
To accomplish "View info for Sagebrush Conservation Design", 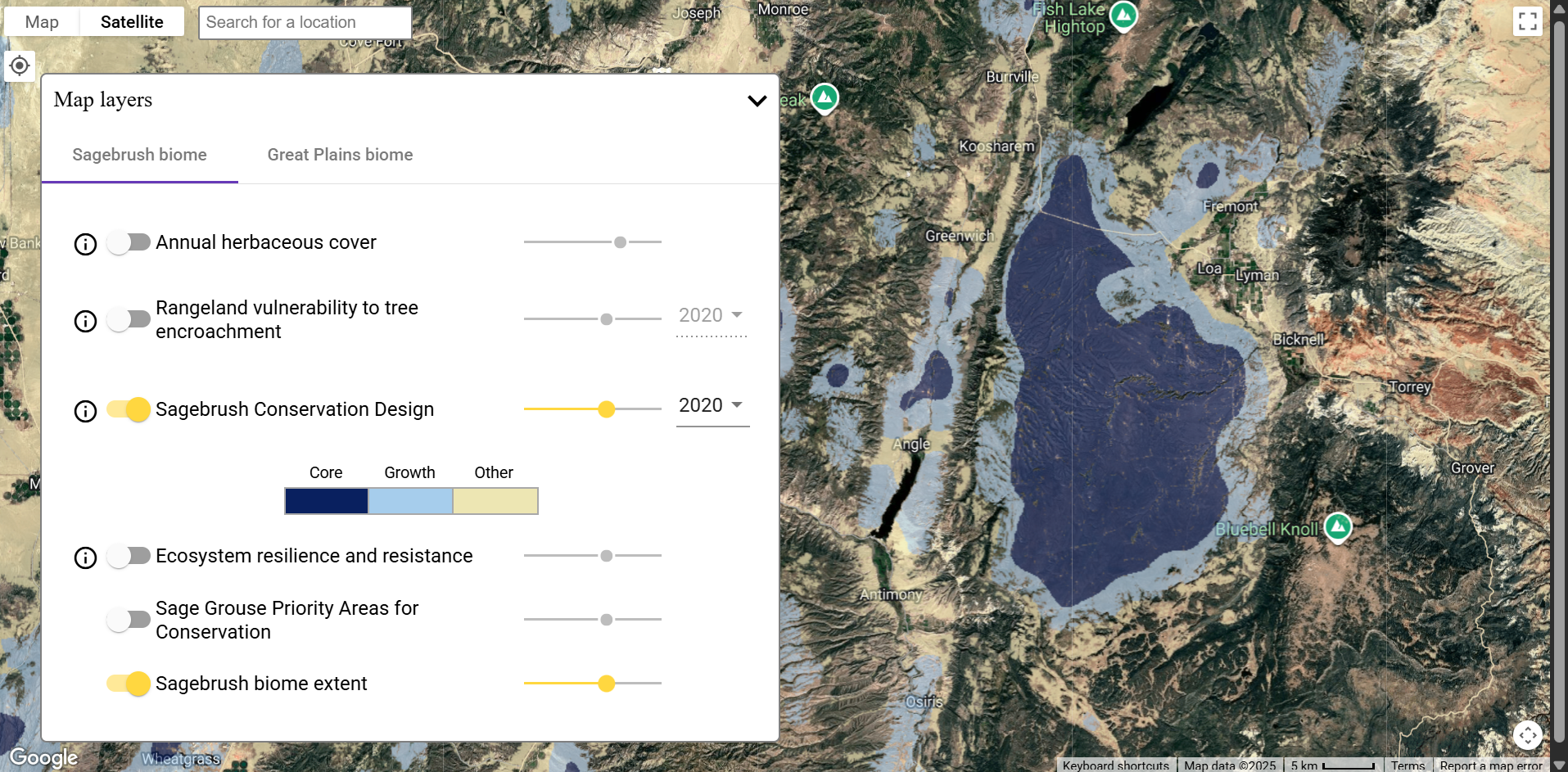I will point(85,411).
